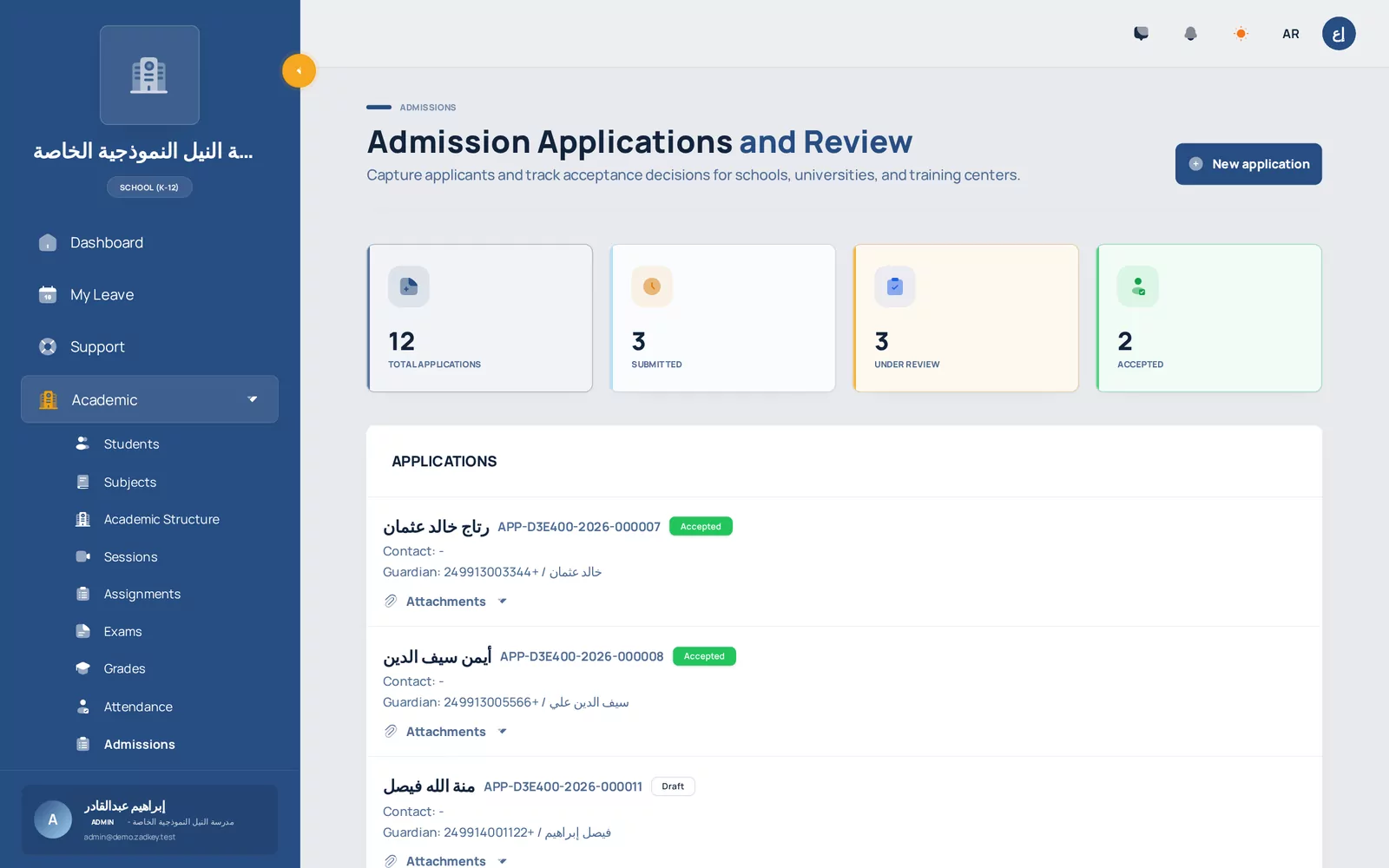Collapse the sidebar with the orange arrow button
1389x868 pixels.
pos(299,71)
